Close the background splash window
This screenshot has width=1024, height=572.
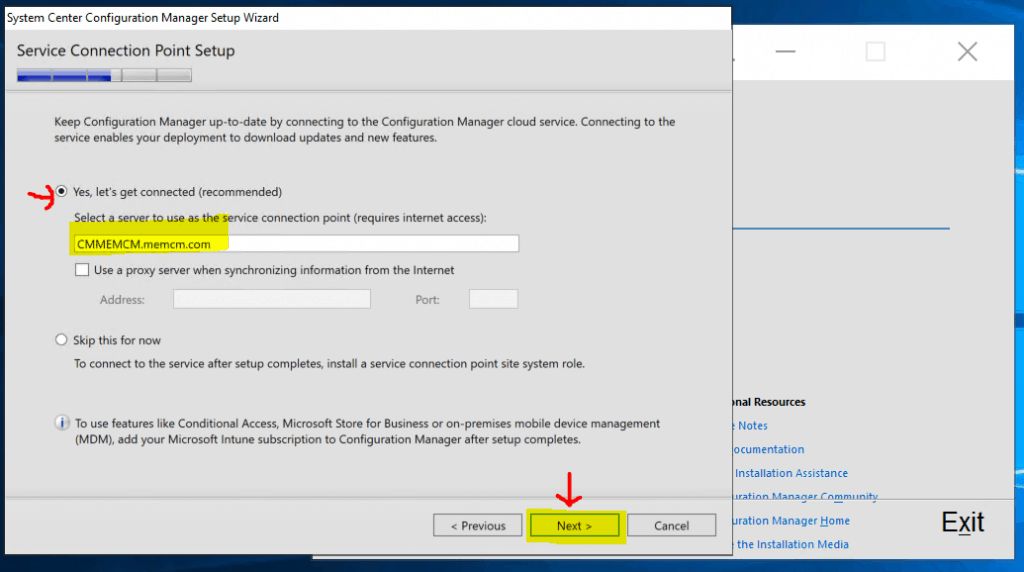point(967,52)
